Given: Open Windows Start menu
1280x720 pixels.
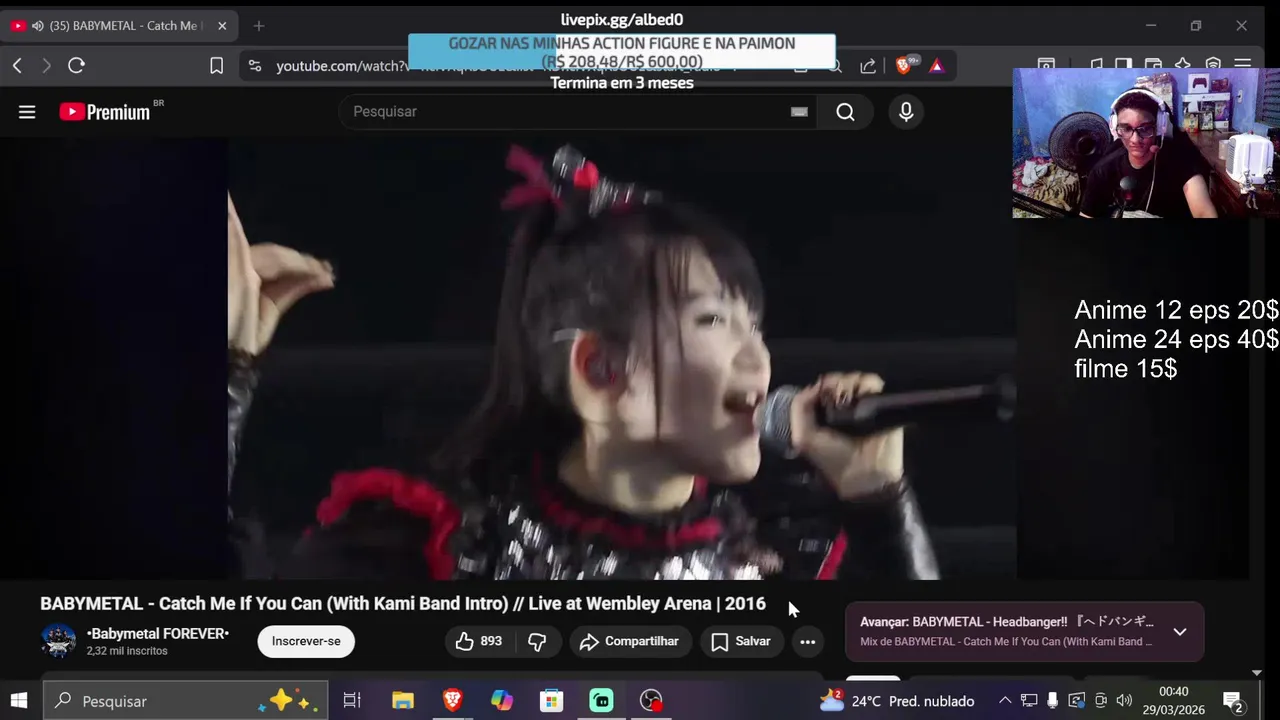Looking at the screenshot, I should [19, 701].
